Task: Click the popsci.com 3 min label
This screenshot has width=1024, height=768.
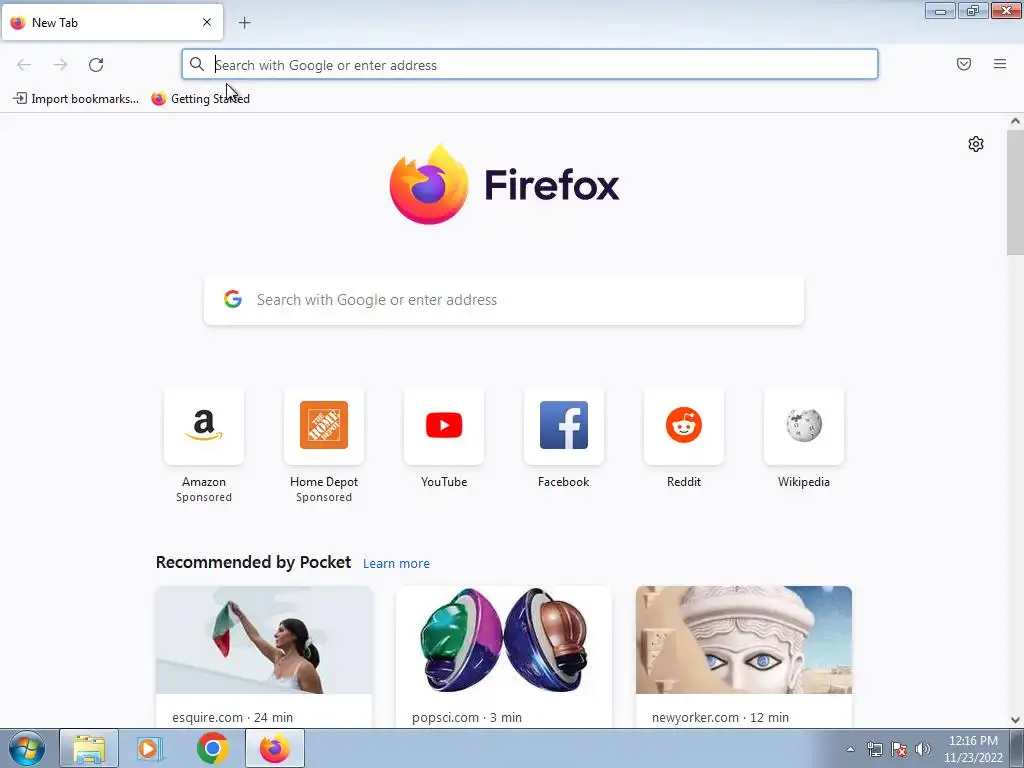Action: click(x=467, y=717)
